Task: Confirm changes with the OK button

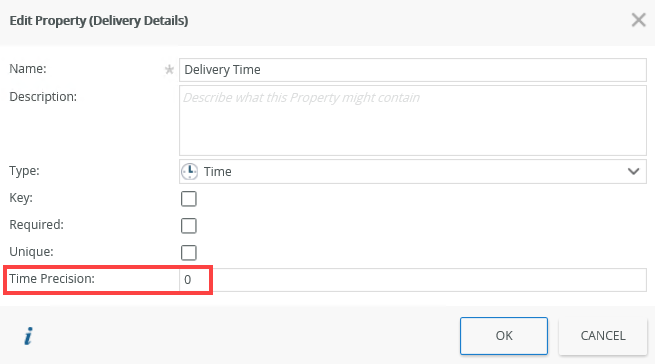Action: [x=504, y=336]
